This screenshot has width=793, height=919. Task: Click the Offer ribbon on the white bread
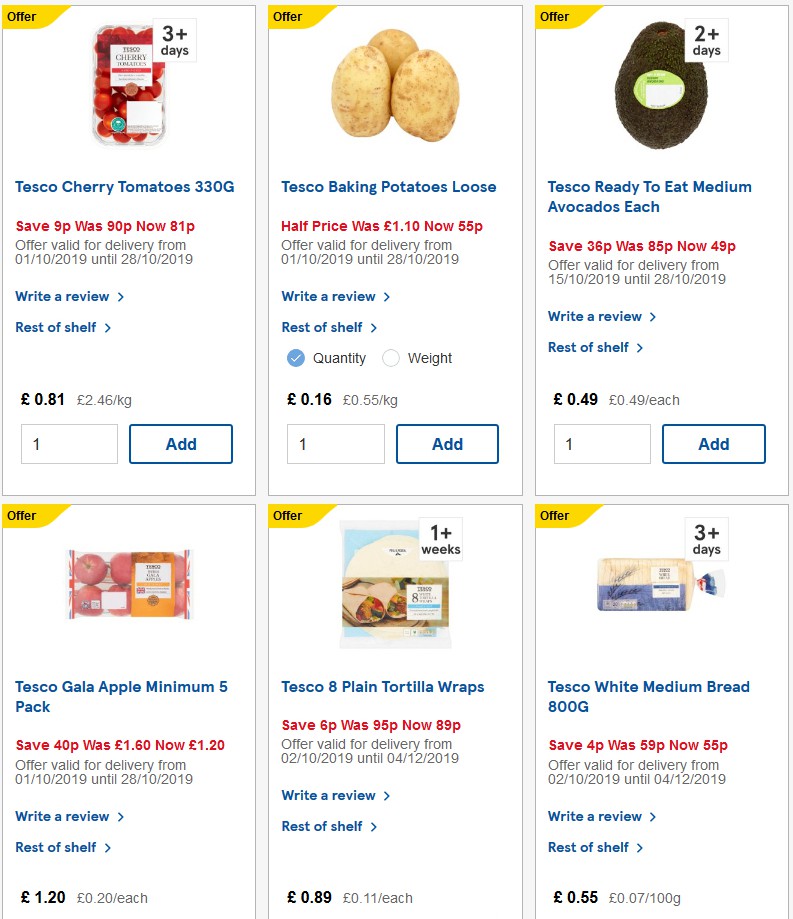point(554,516)
